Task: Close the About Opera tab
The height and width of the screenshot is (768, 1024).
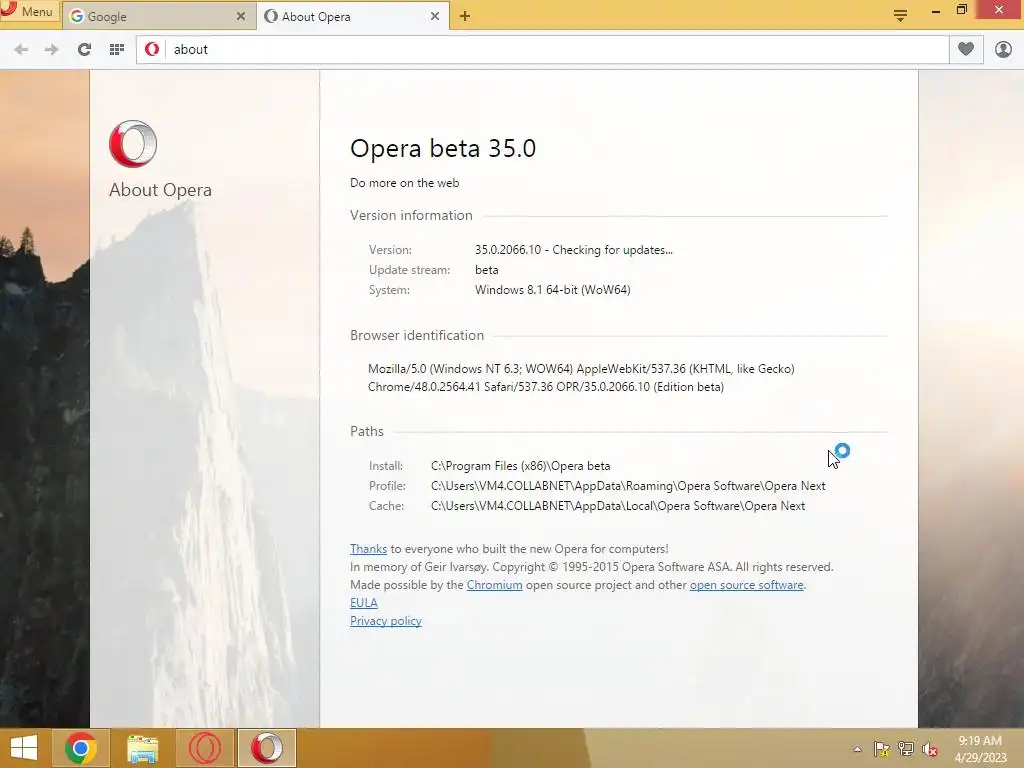Action: (x=435, y=16)
